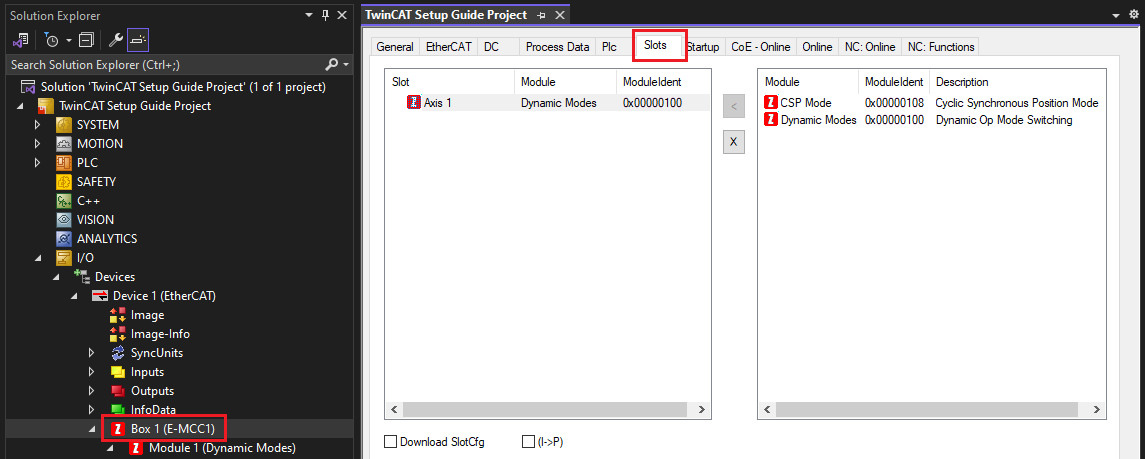Collapse the Device 1 (EtherCAT) arrow
Image resolution: width=1145 pixels, height=459 pixels.
(74, 296)
